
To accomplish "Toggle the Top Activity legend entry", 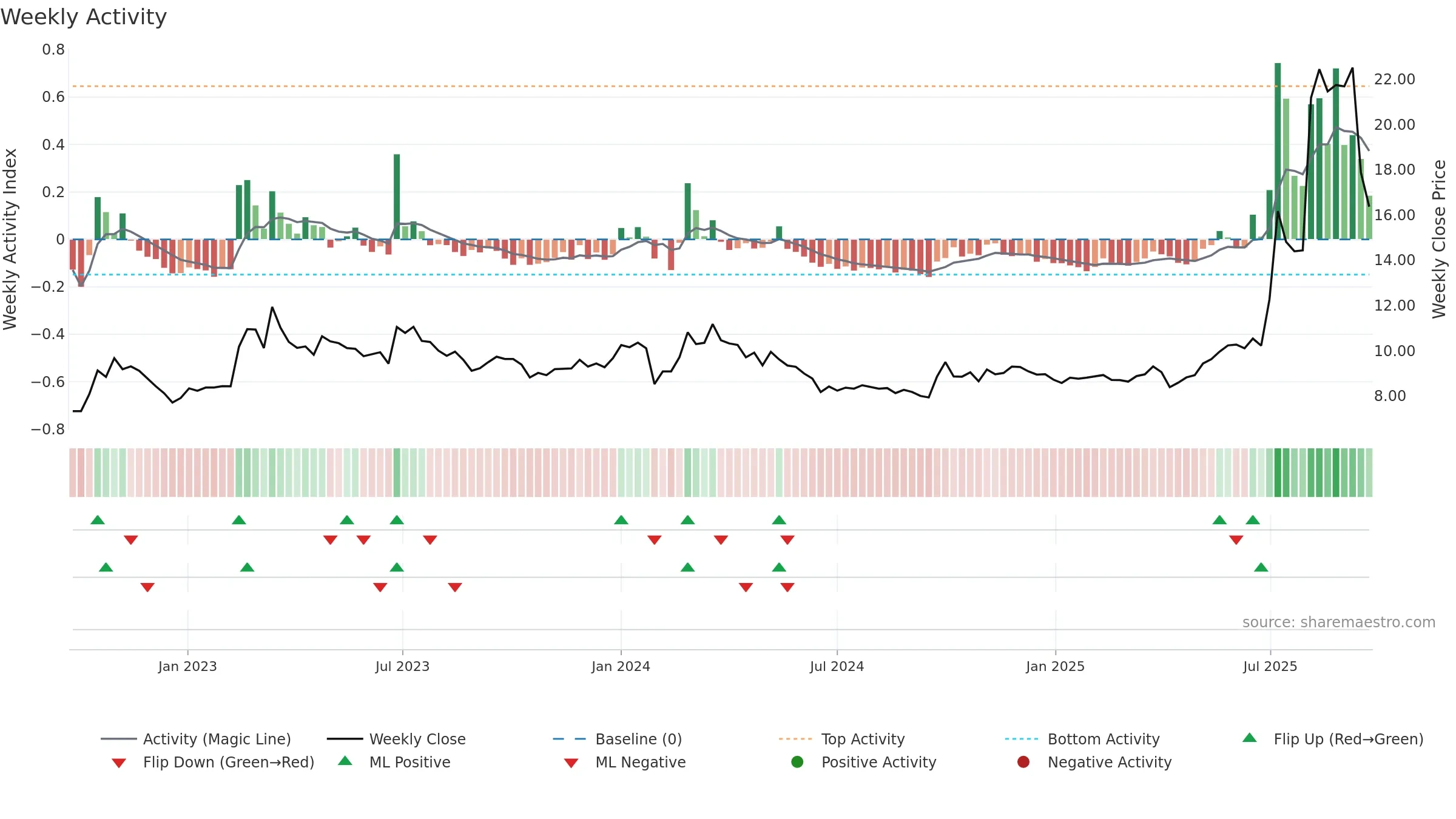I will (x=842, y=739).
